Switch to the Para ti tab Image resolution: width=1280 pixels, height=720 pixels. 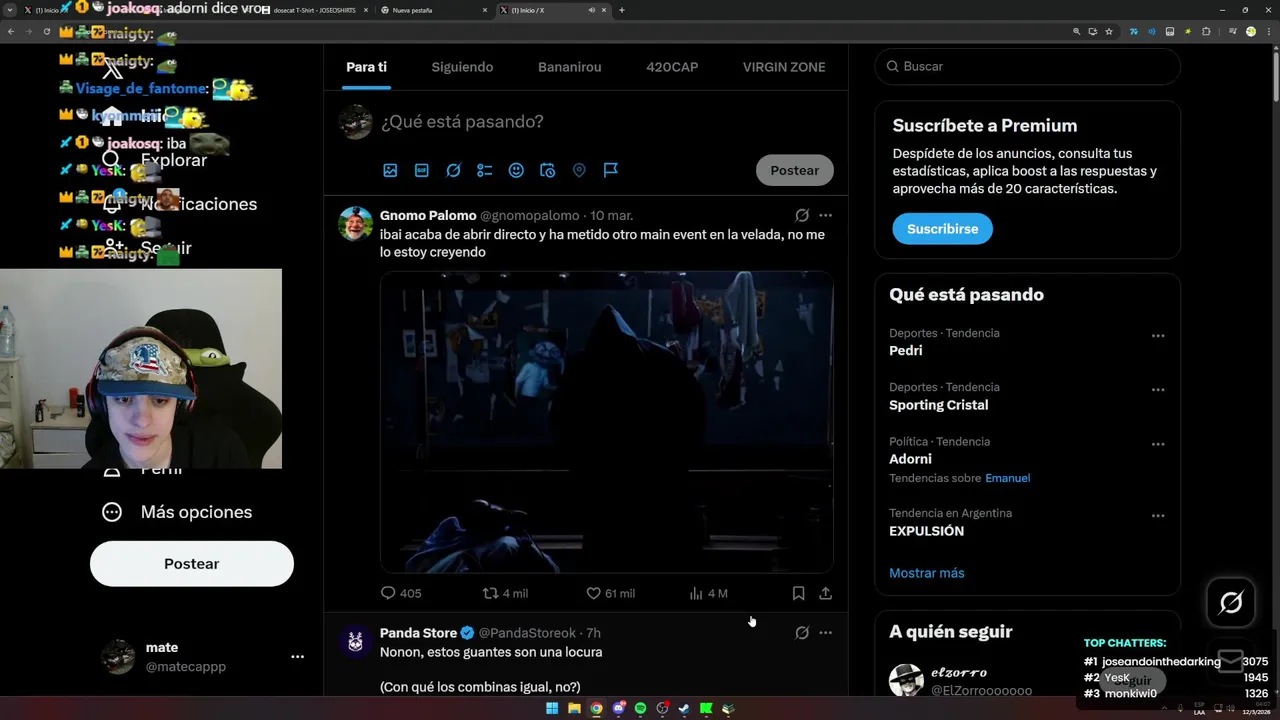[366, 67]
